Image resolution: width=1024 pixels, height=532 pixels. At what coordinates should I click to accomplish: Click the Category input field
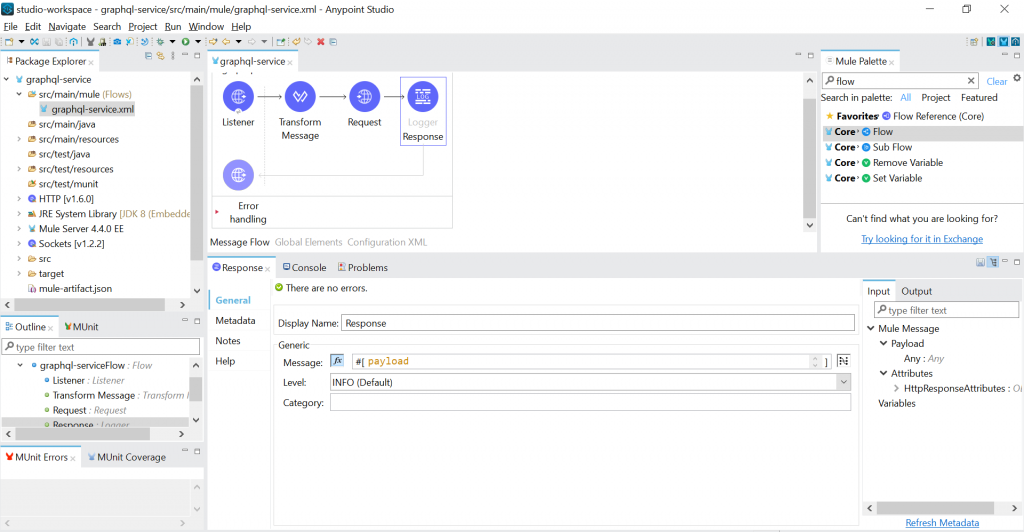point(590,403)
